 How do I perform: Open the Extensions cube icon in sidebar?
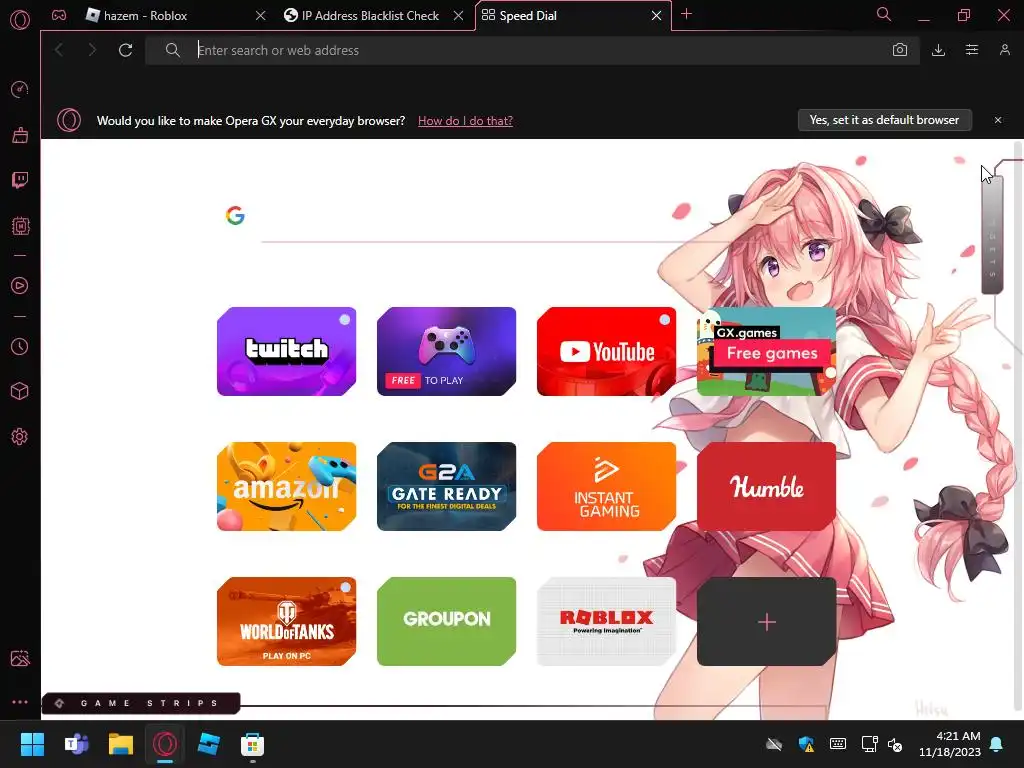20,391
